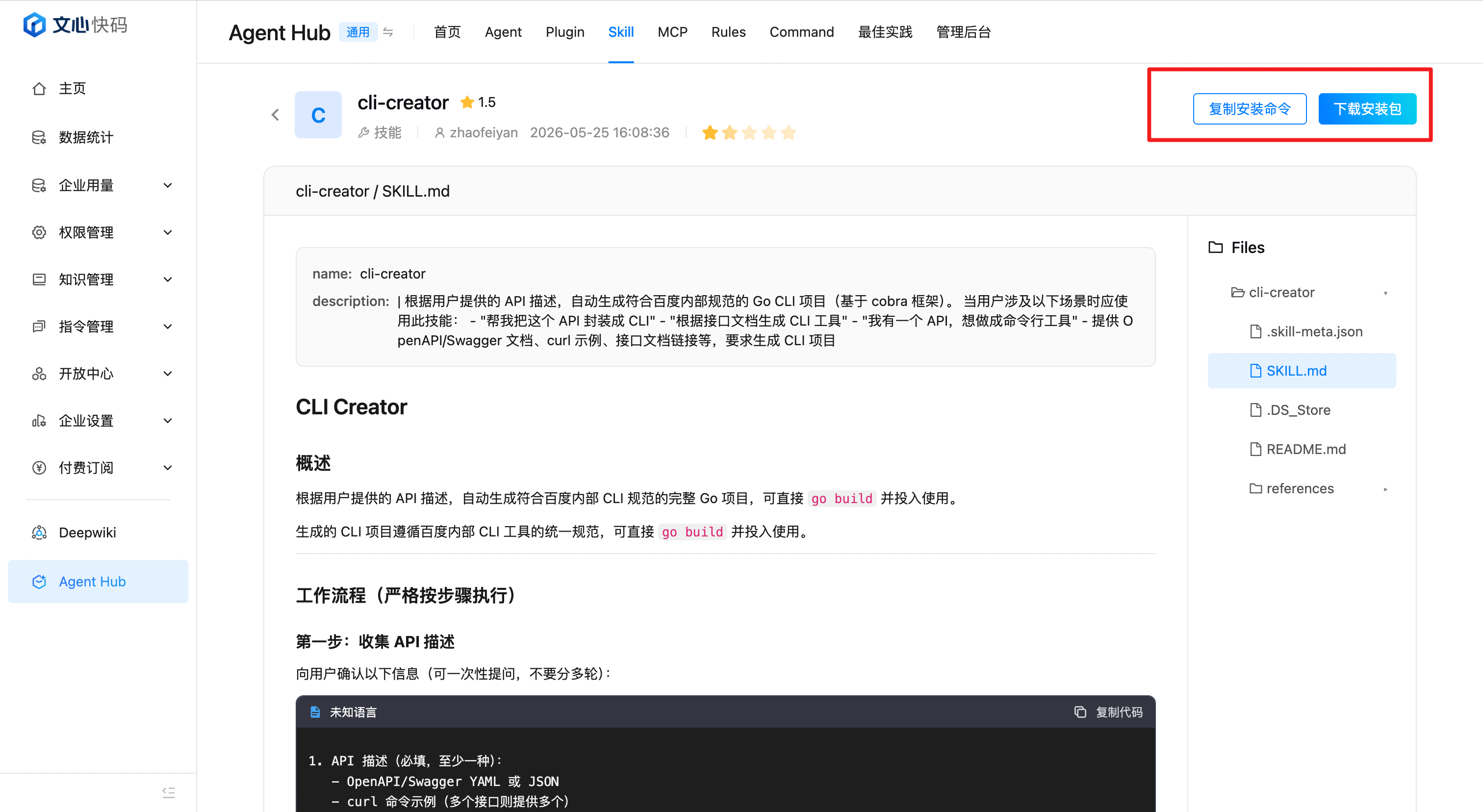
Task: Click the switch icon next to 通用 tag
Action: coord(388,32)
